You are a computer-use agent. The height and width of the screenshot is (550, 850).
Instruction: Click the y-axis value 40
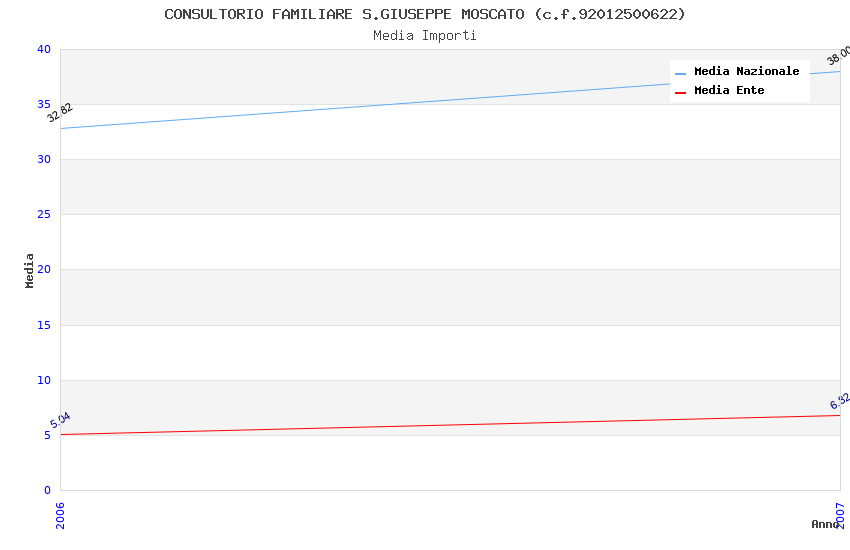point(43,49)
